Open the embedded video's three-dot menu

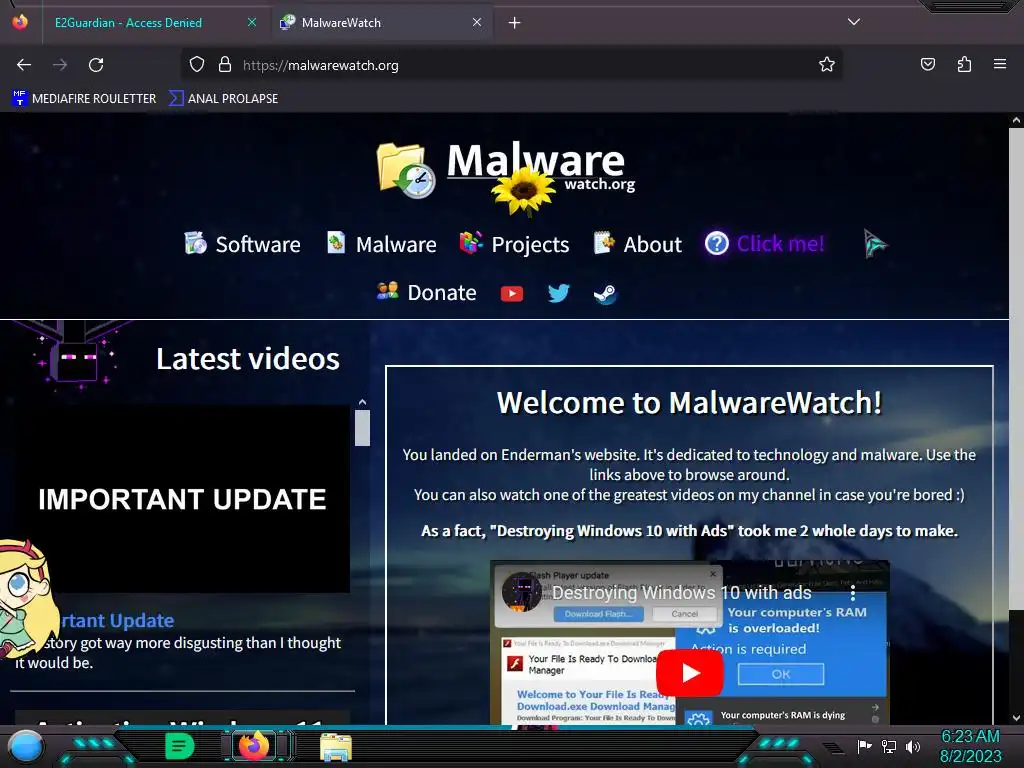853,593
